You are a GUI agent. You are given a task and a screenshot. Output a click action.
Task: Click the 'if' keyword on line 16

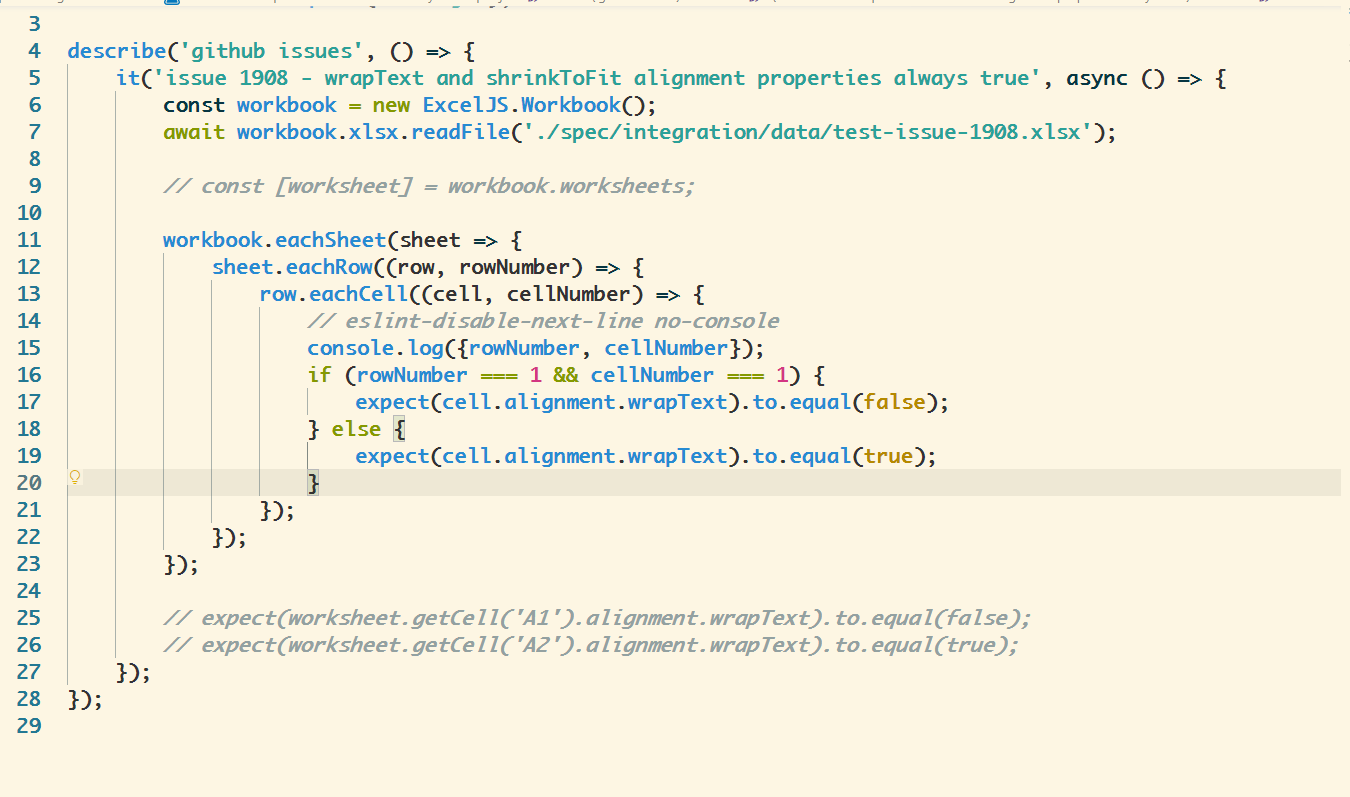319,375
